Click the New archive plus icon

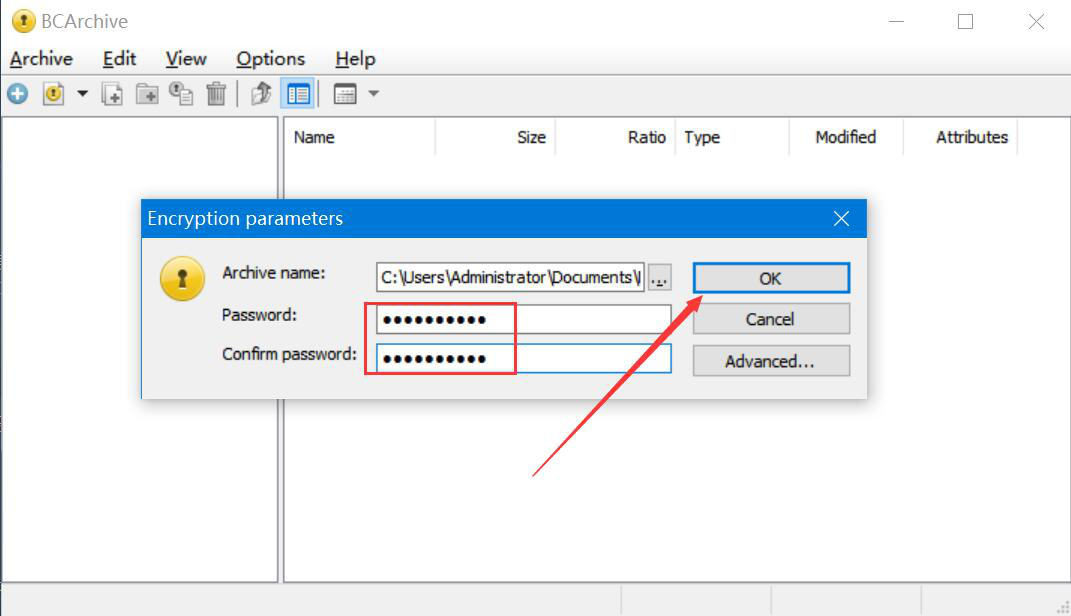coord(18,94)
